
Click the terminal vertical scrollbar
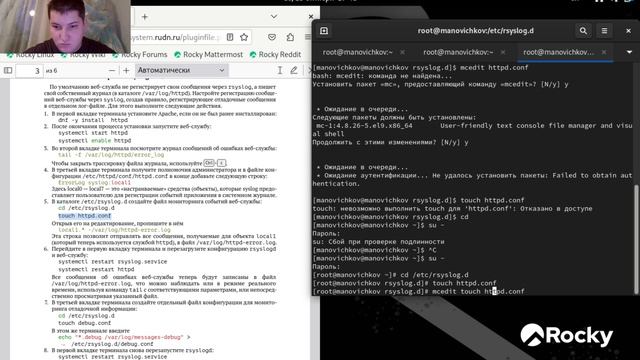tap(636, 239)
